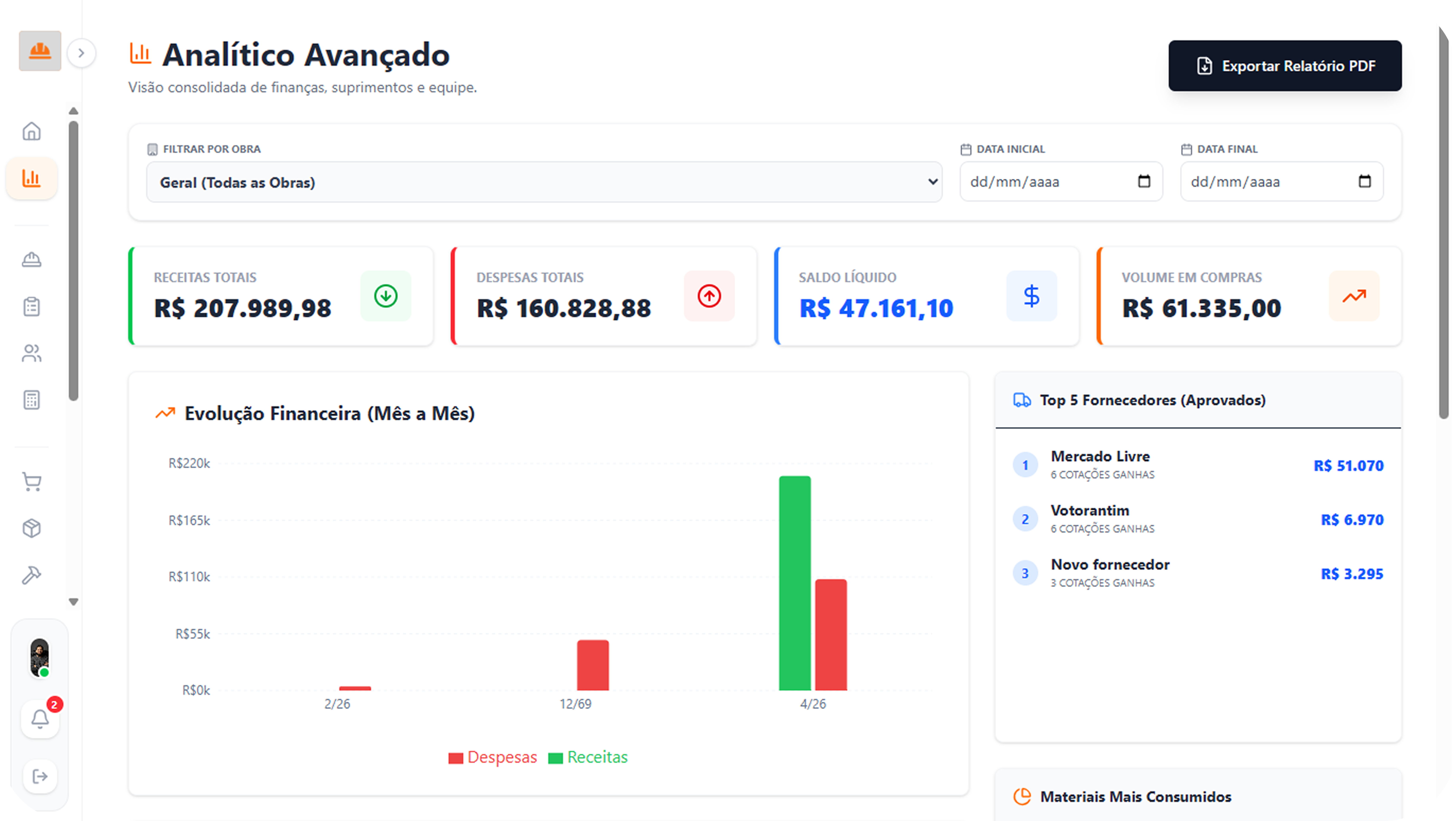Open calendar picker for Data Inicial
The height and width of the screenshot is (821, 1456).
coord(1144,181)
